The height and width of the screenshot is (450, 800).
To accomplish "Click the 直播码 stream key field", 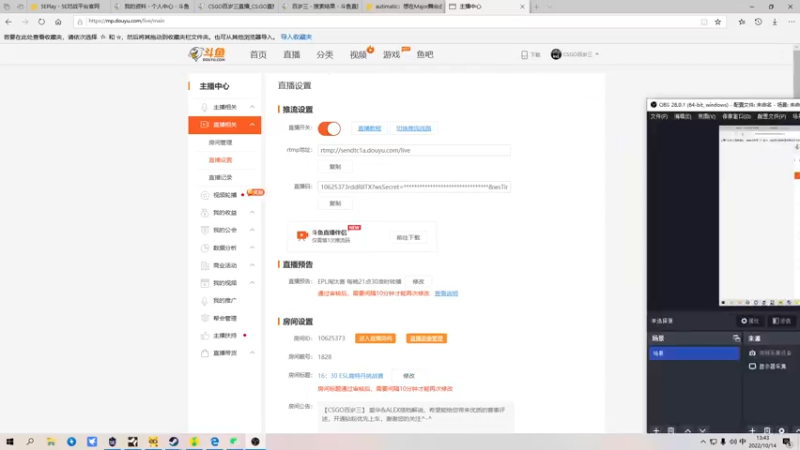I will [x=414, y=187].
